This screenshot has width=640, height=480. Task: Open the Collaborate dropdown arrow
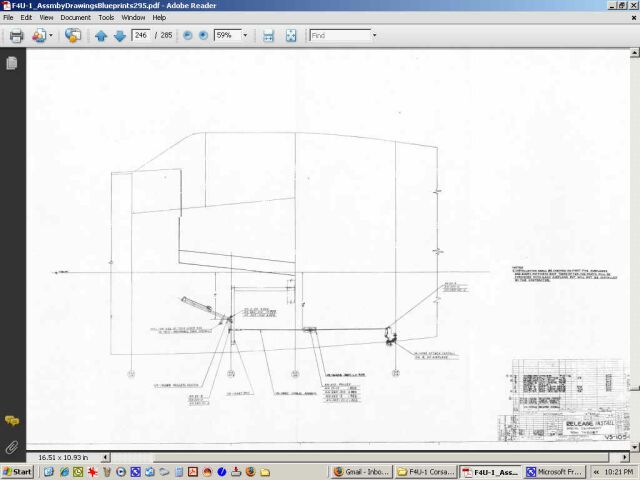pyautogui.click(x=51, y=36)
